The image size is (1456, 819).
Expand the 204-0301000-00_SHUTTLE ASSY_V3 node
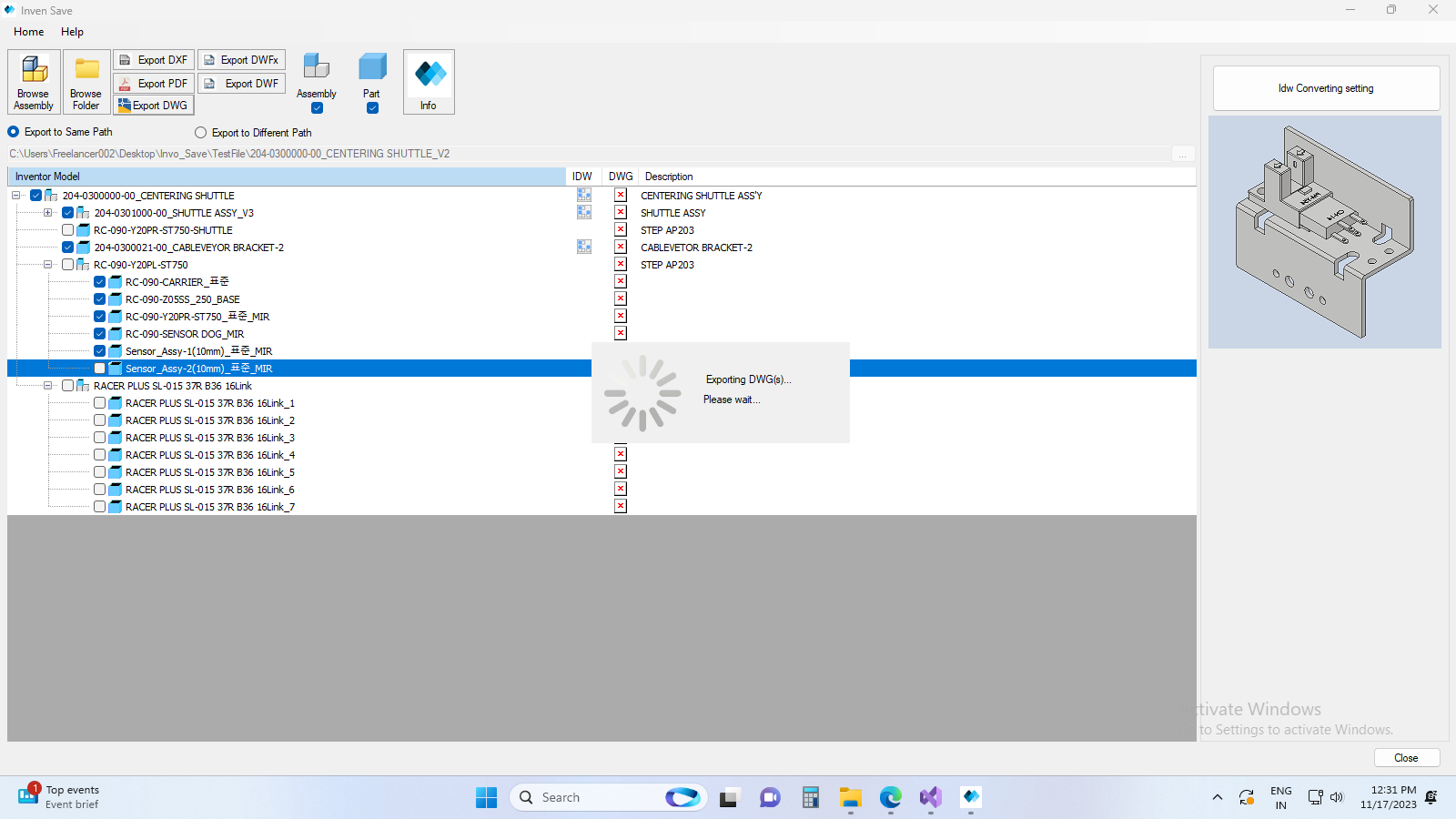pyautogui.click(x=48, y=213)
